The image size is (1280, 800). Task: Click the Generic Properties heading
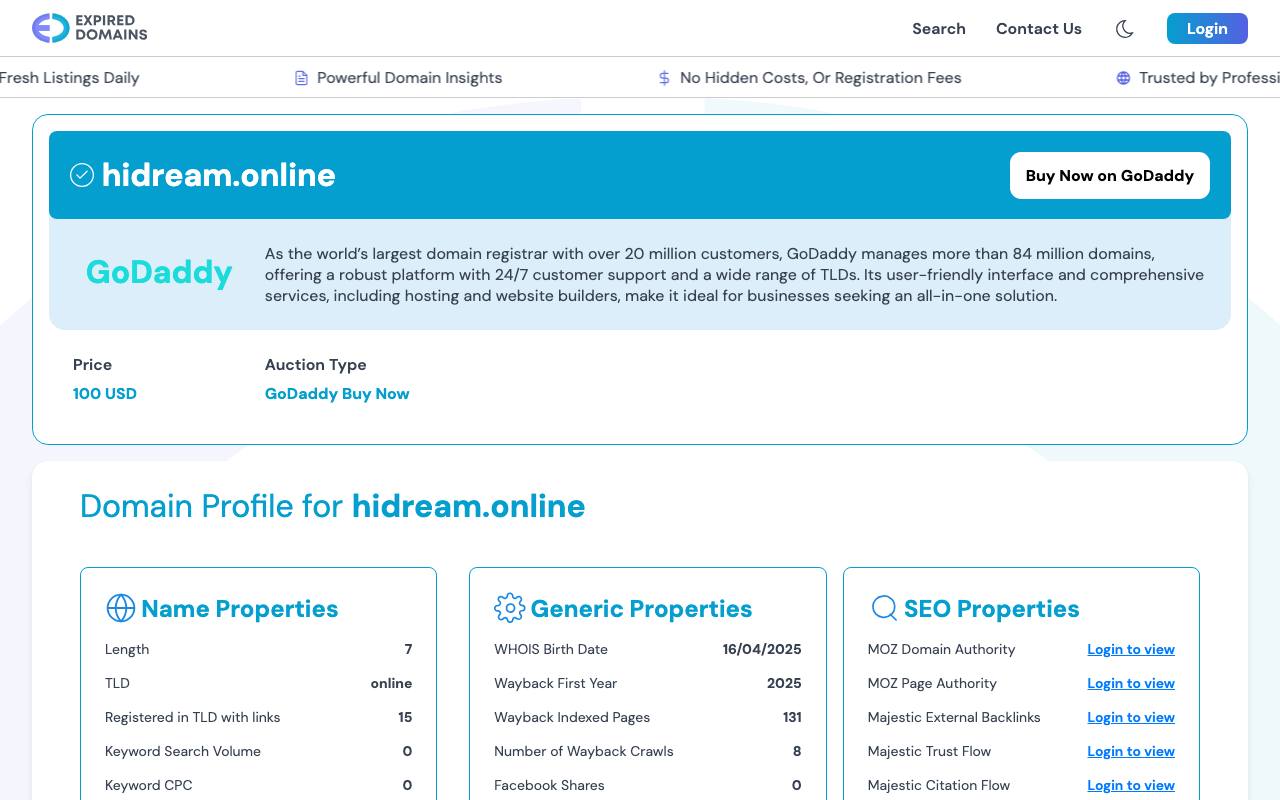point(641,608)
